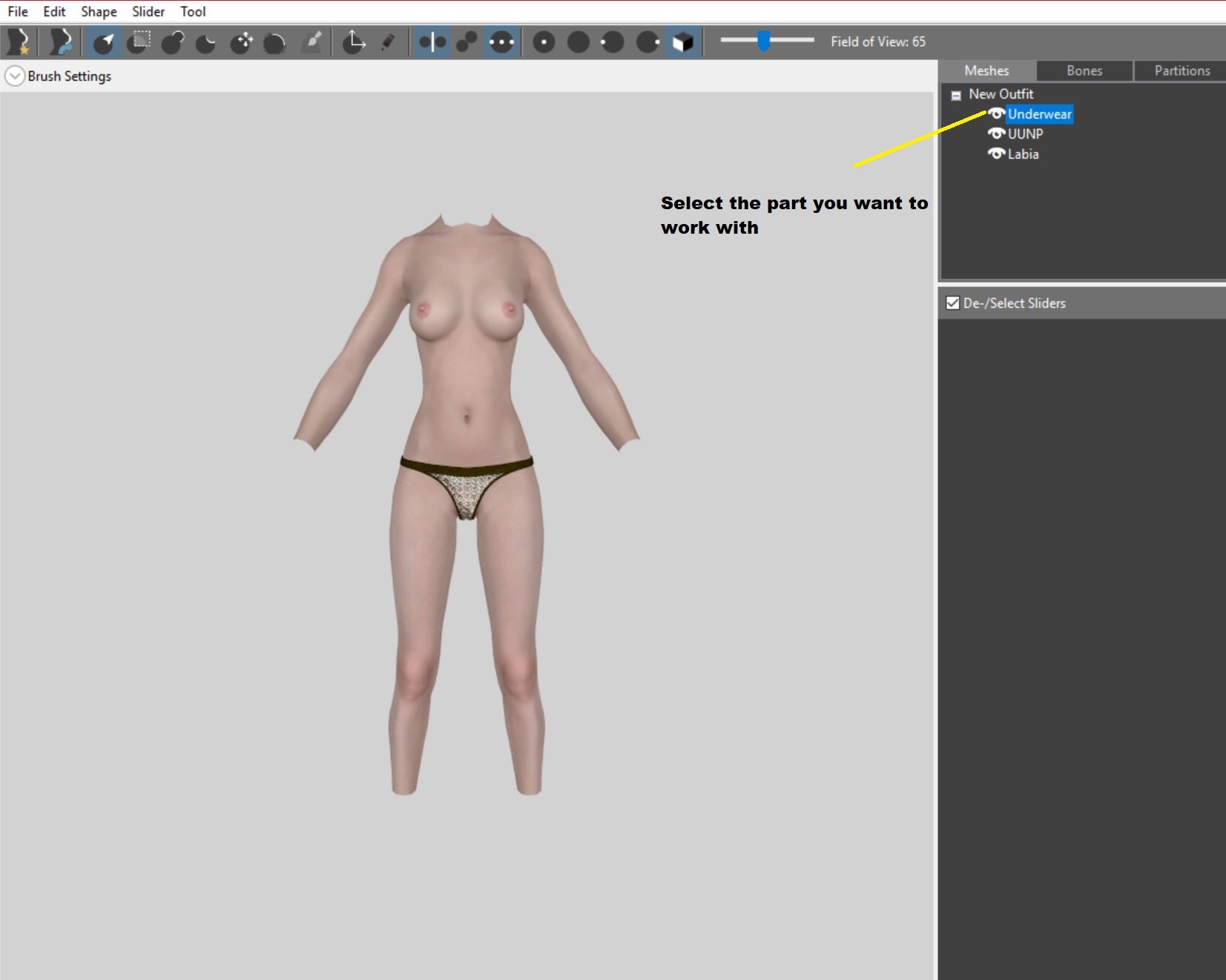Toggle X-mirror editing in the toolbar
The image size is (1226, 980).
click(432, 42)
